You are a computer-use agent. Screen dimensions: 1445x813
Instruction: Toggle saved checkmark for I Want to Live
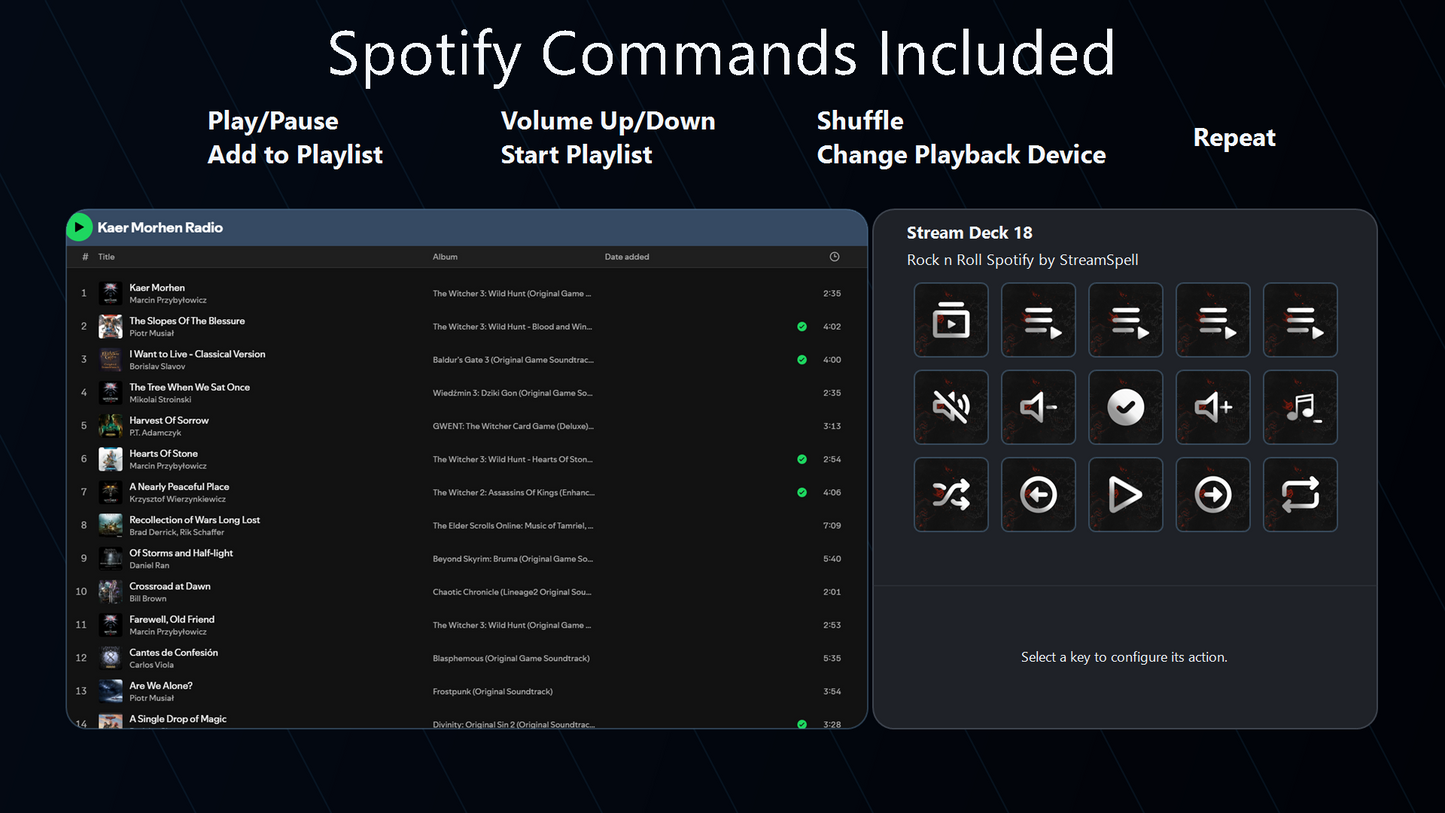pos(802,360)
